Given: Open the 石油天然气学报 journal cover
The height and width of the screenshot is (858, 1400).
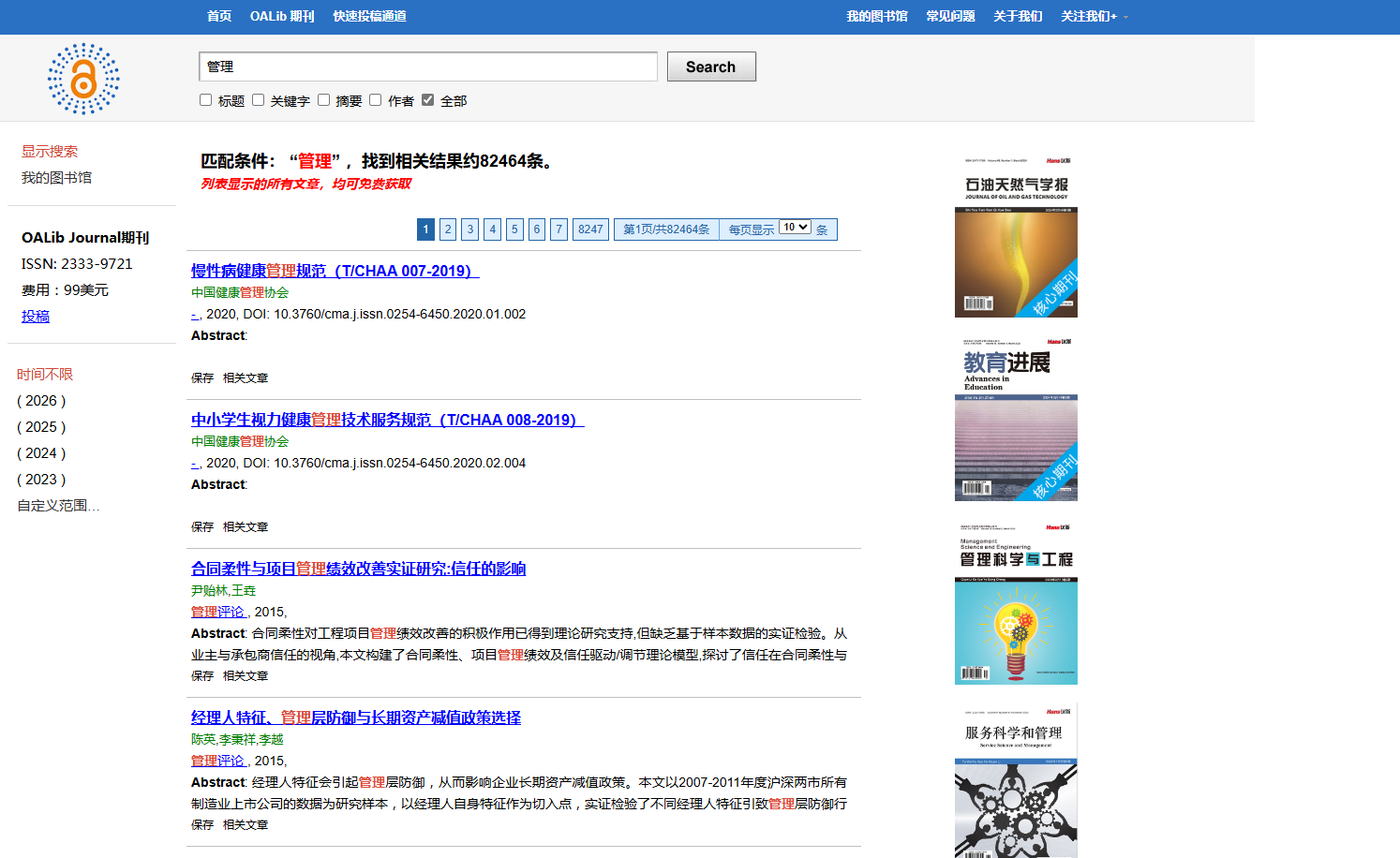Looking at the screenshot, I should [x=1016, y=237].
